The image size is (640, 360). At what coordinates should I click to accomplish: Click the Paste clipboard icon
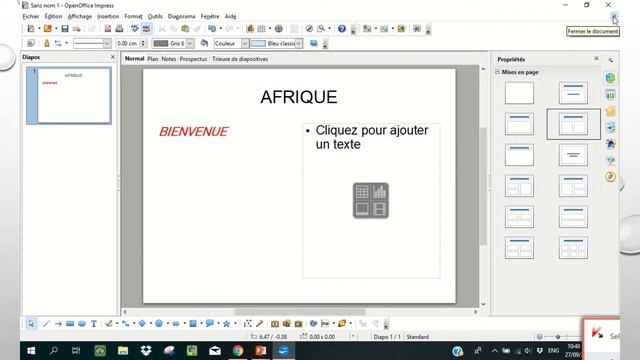click(185, 29)
